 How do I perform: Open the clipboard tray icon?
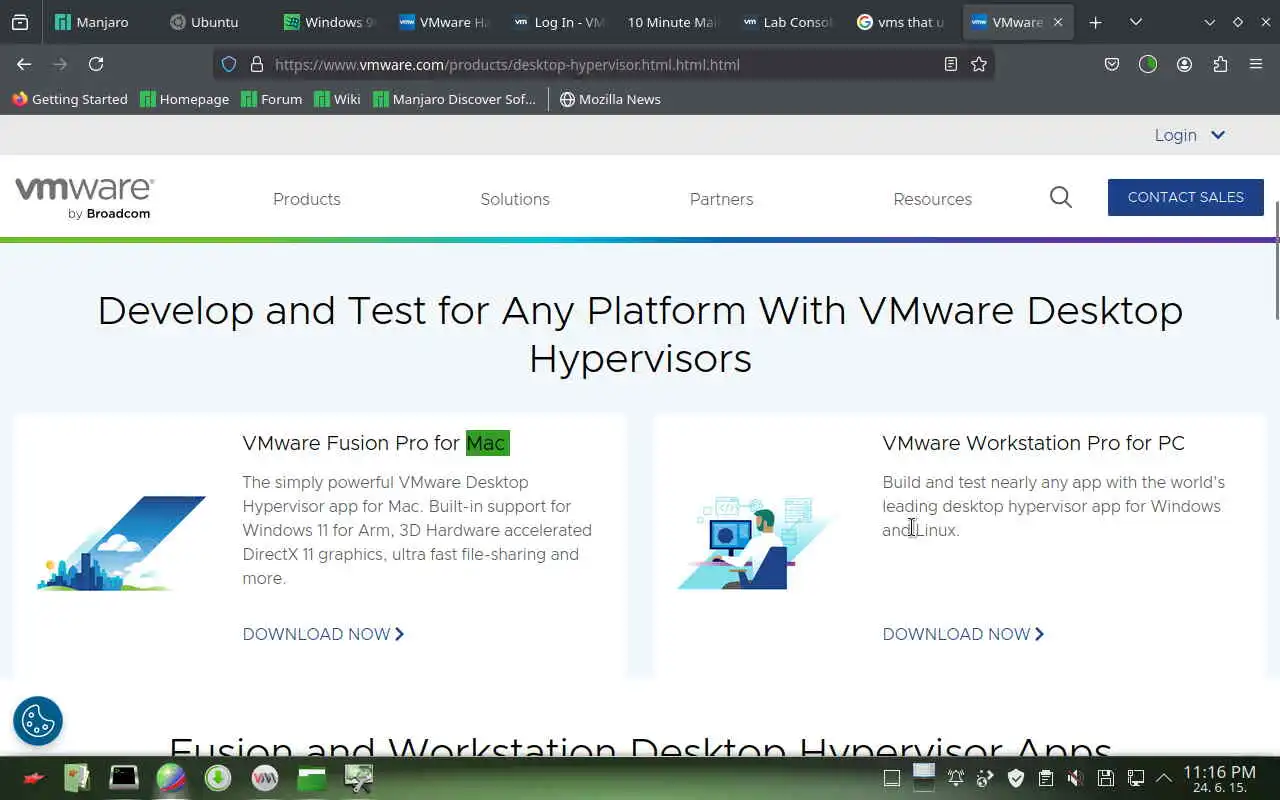coord(1046,778)
